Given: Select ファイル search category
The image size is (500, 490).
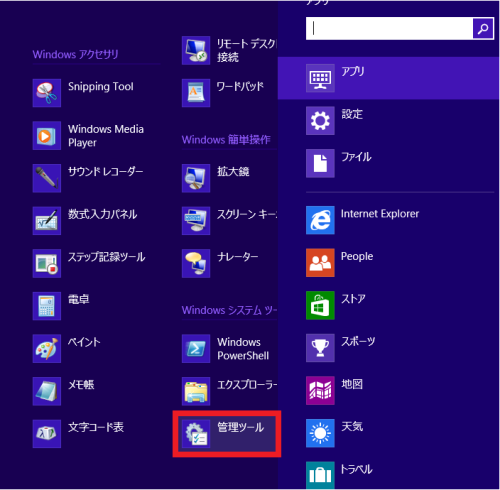Looking at the screenshot, I should 388,163.
